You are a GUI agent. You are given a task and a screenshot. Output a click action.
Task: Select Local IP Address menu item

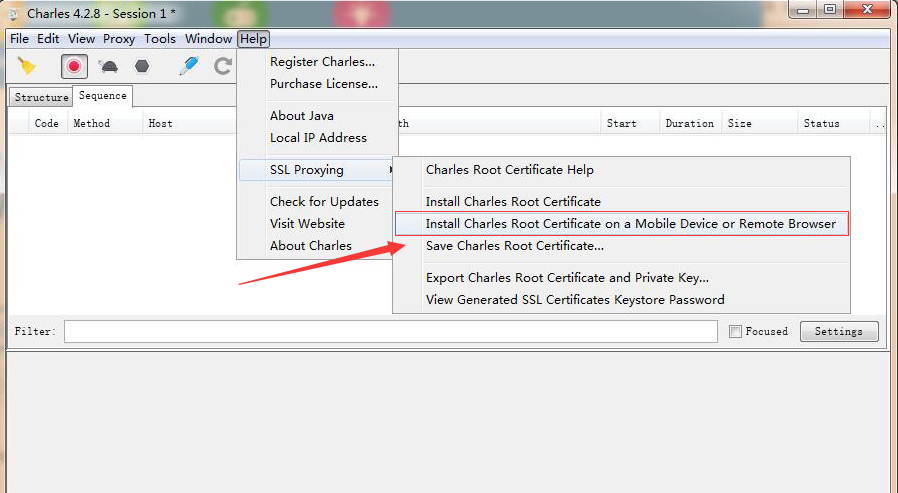[x=318, y=138]
